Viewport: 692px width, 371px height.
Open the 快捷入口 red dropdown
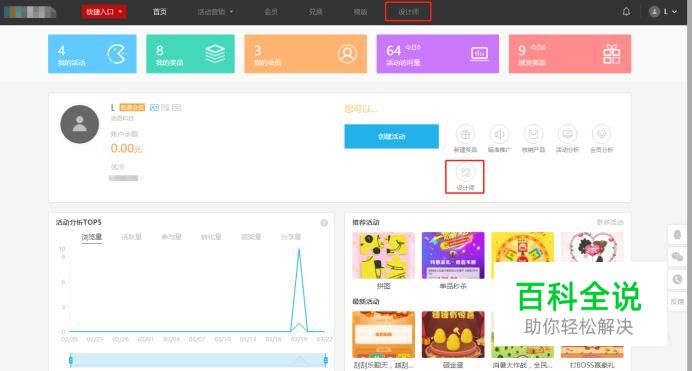(104, 12)
